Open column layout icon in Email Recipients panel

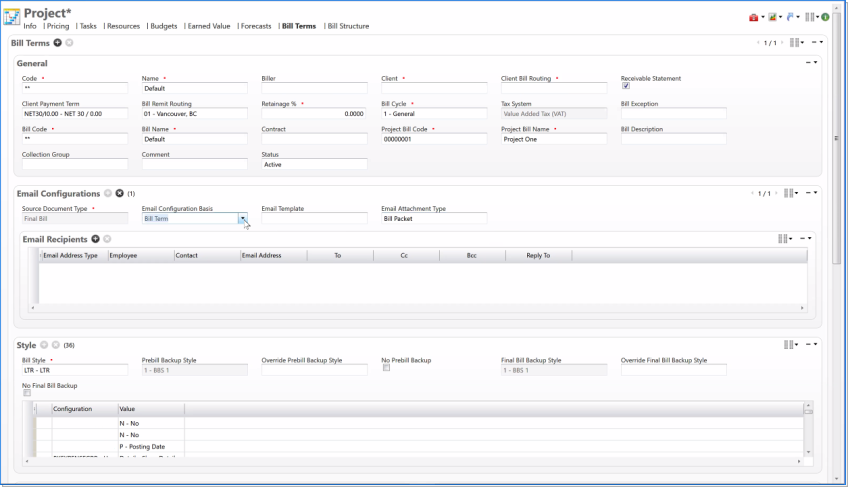pyautogui.click(x=784, y=239)
